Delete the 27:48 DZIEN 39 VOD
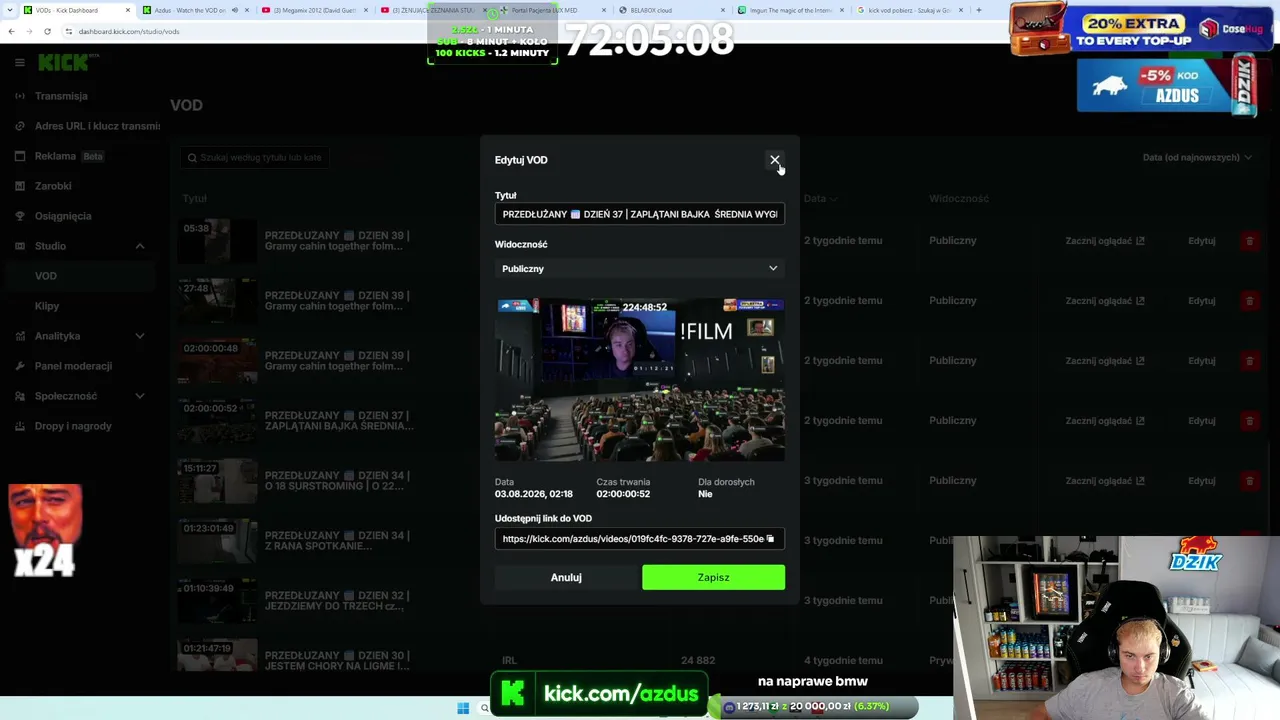1280x720 pixels. pyautogui.click(x=1249, y=301)
